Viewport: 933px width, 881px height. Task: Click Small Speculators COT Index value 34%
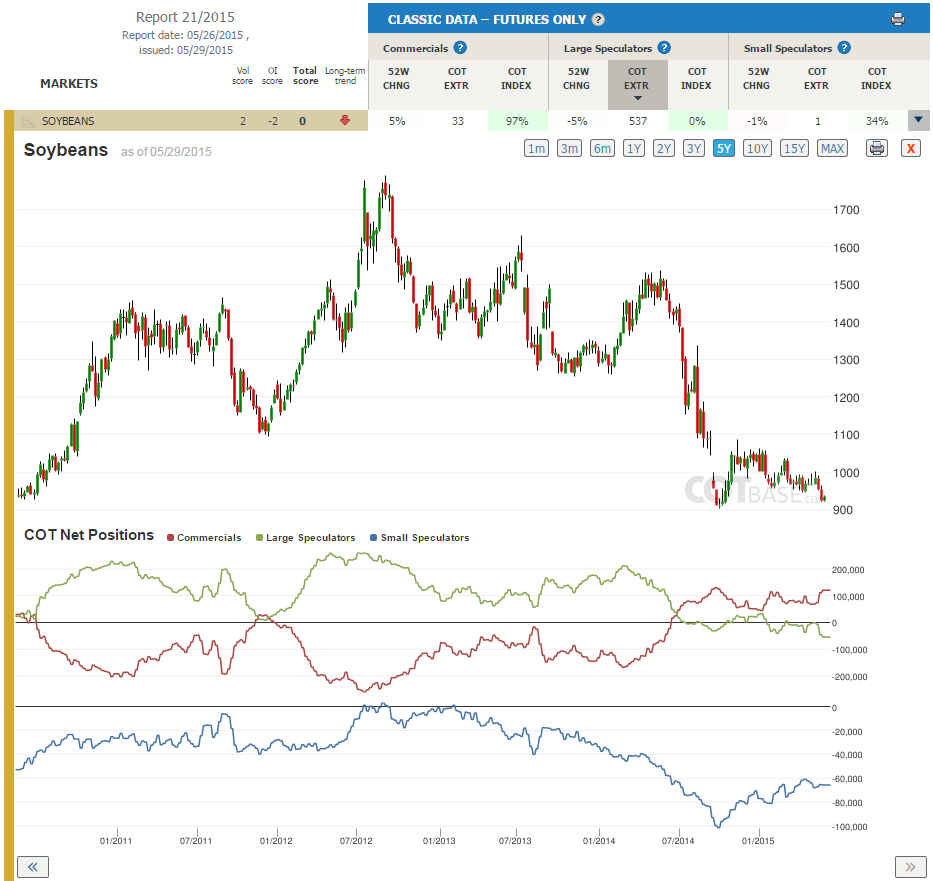pyautogui.click(x=877, y=121)
